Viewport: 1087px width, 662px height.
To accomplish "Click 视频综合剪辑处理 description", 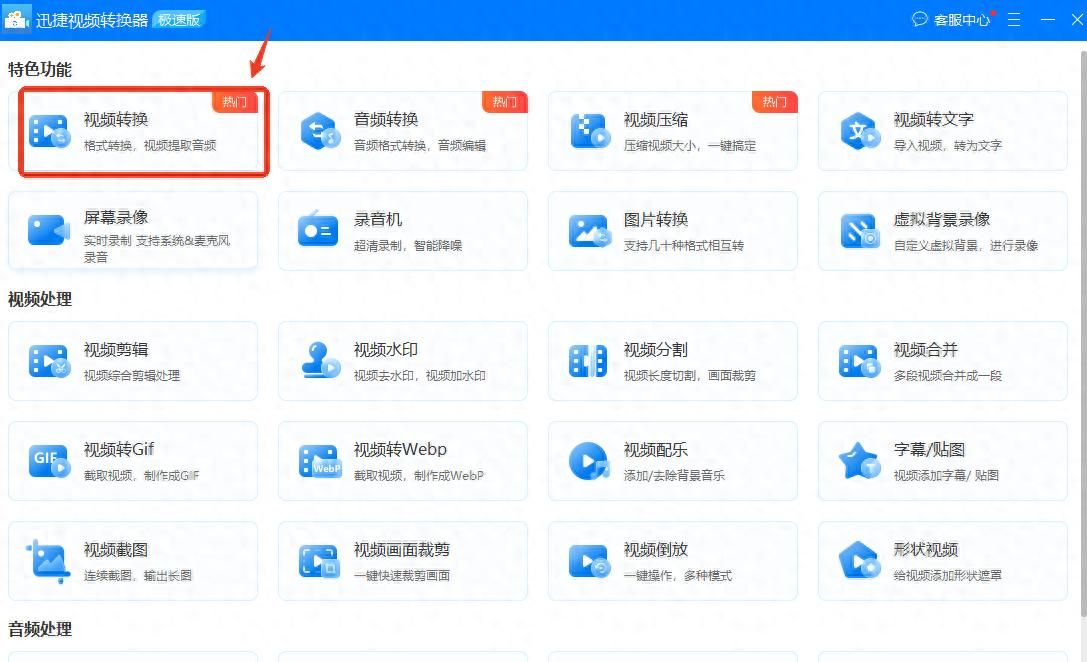I will 132,375.
